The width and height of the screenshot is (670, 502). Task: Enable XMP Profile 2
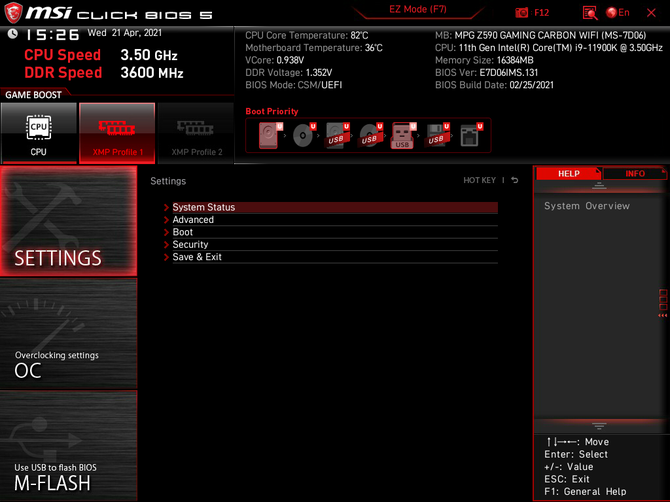point(196,133)
